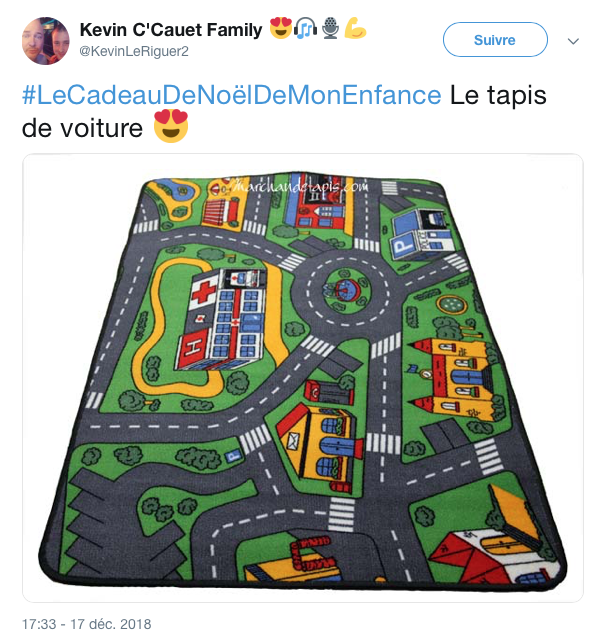
Task: Click the @KevinLeRiguer2 handle
Action: pyautogui.click(x=134, y=51)
